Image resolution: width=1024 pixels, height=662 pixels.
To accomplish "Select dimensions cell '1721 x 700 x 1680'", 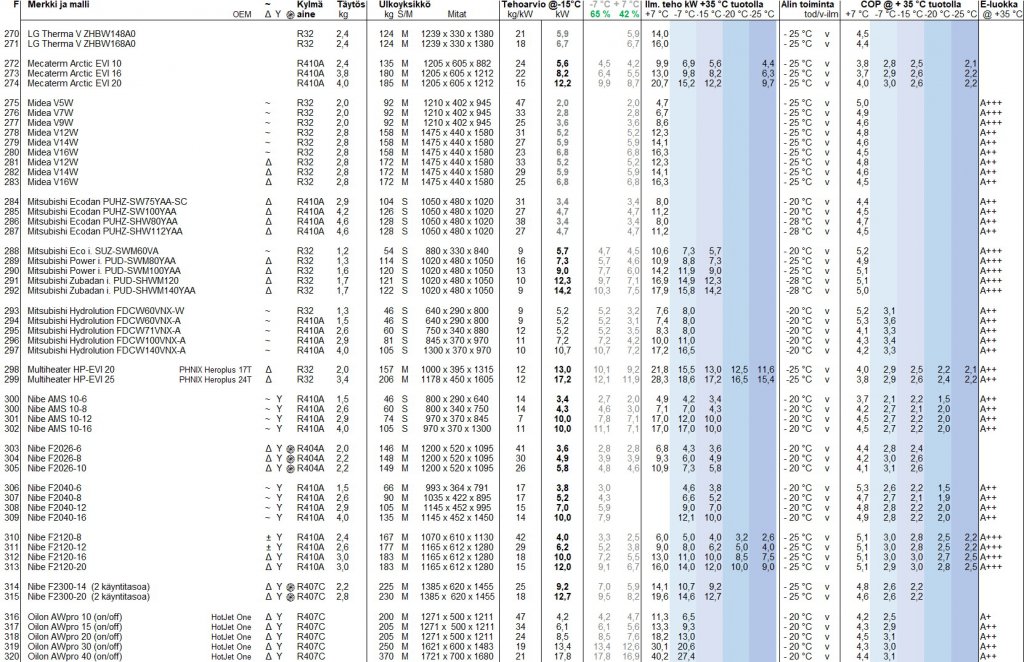I will [x=457, y=656].
